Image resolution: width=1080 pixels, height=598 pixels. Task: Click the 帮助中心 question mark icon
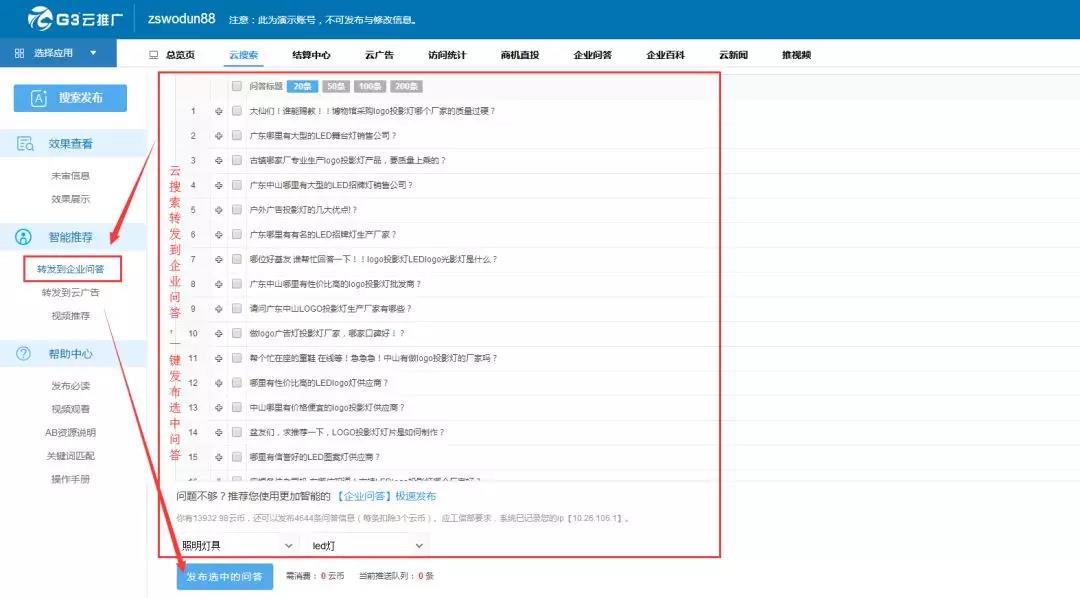(x=24, y=353)
